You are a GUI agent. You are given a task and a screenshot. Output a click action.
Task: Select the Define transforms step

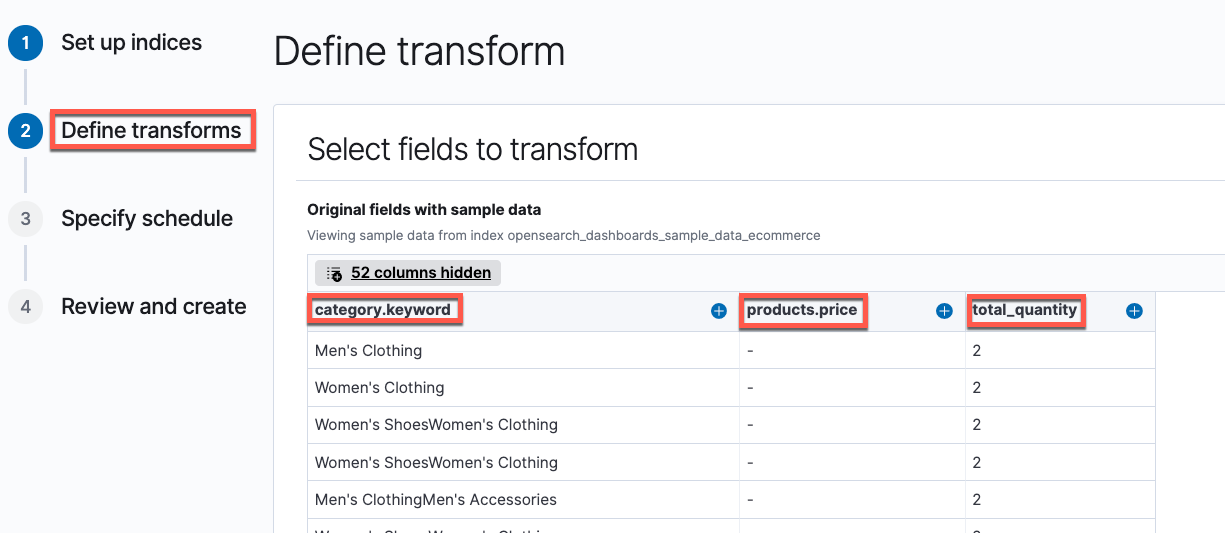pos(151,131)
